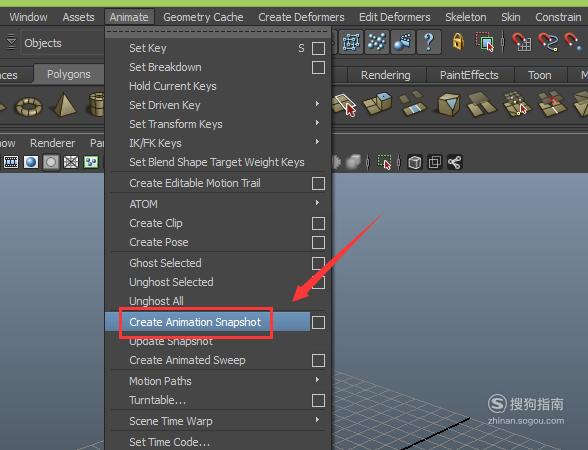588x450 pixels.
Task: Switch to the PaintEffects shelf tab
Action: tap(469, 75)
